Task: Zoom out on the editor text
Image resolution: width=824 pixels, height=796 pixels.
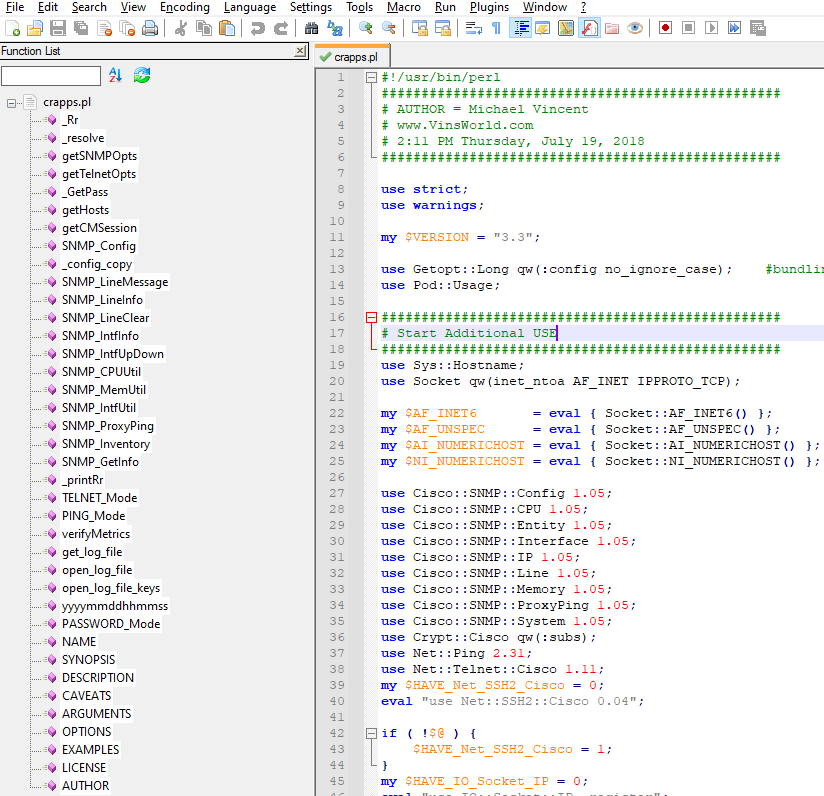Action: pos(389,28)
